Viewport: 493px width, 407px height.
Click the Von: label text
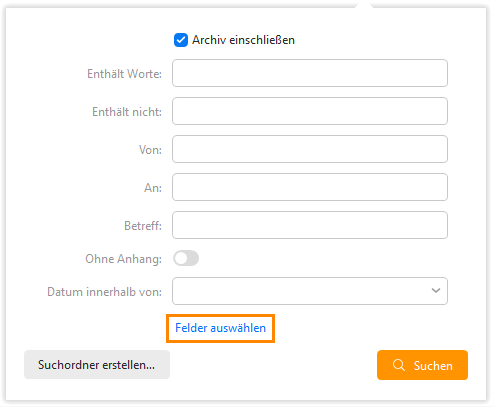point(150,150)
